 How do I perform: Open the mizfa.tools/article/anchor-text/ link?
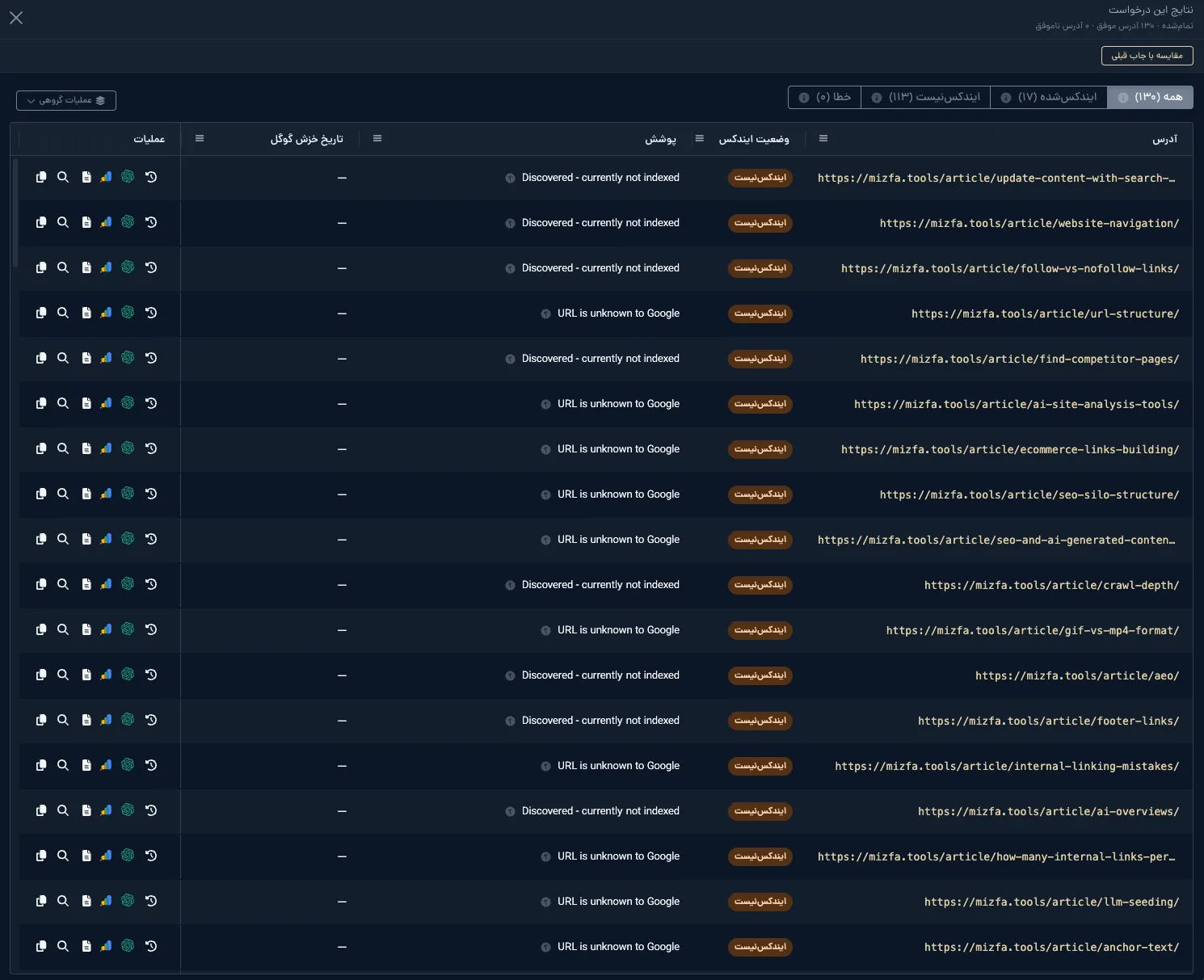1051,947
